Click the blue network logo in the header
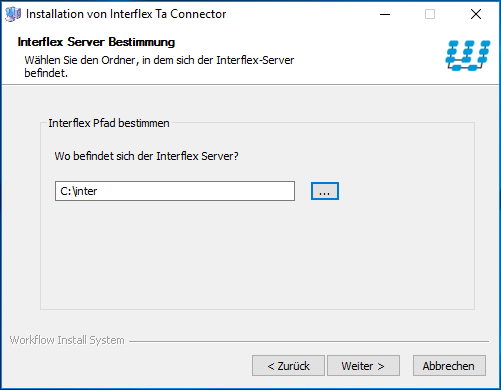Viewport: 501px width, 390px height. pyautogui.click(x=468, y=55)
